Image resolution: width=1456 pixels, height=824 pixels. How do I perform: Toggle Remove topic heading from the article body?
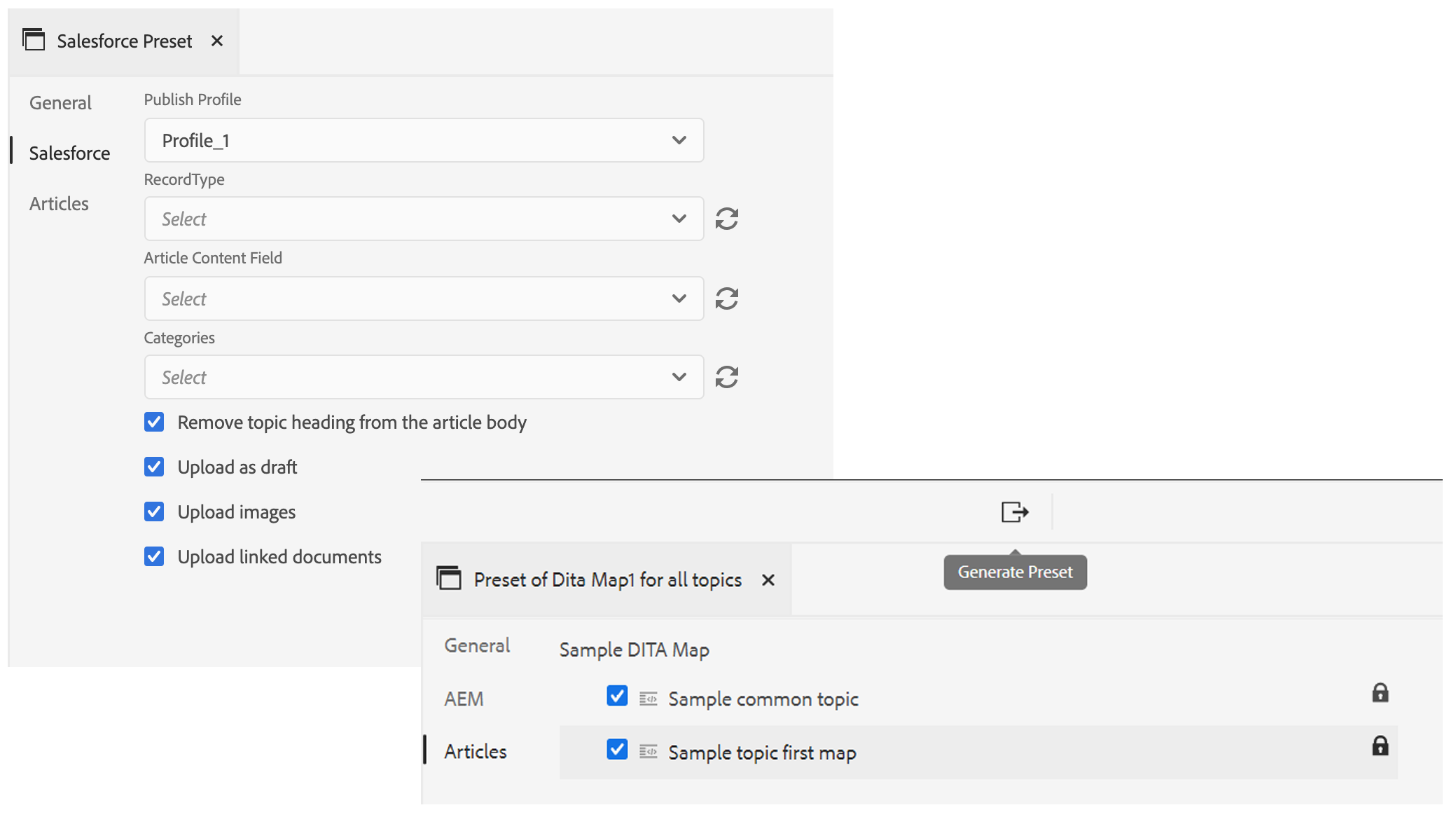154,422
